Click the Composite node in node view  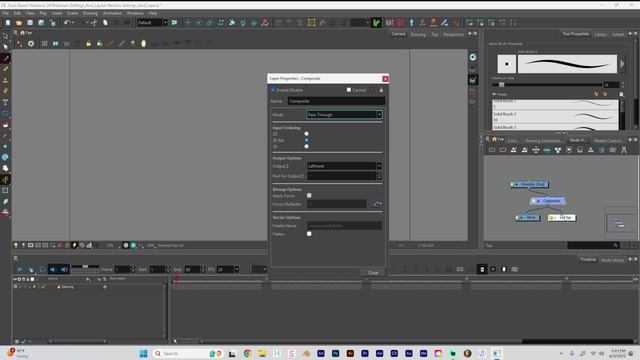(548, 201)
